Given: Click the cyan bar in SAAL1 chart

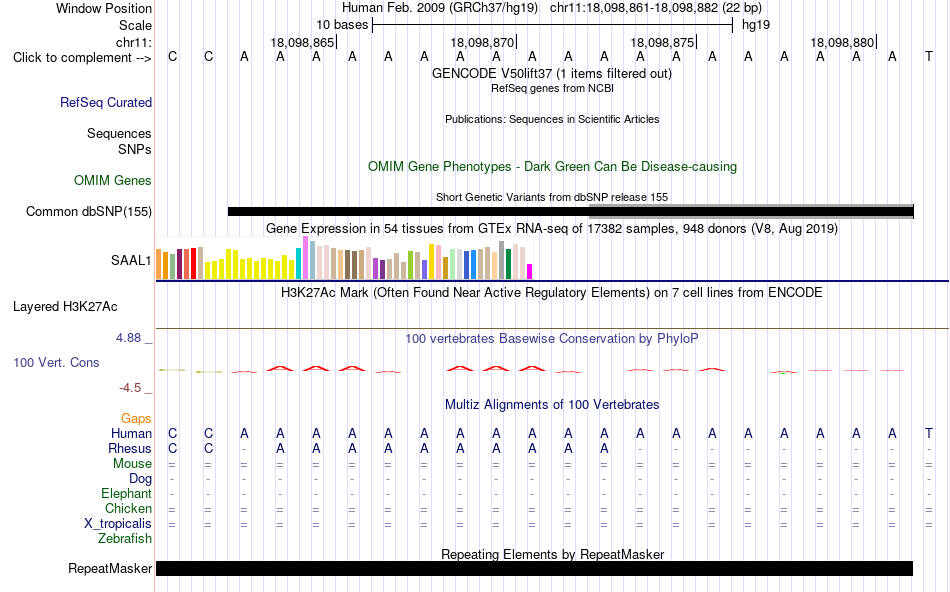Looking at the screenshot, I should [298, 264].
